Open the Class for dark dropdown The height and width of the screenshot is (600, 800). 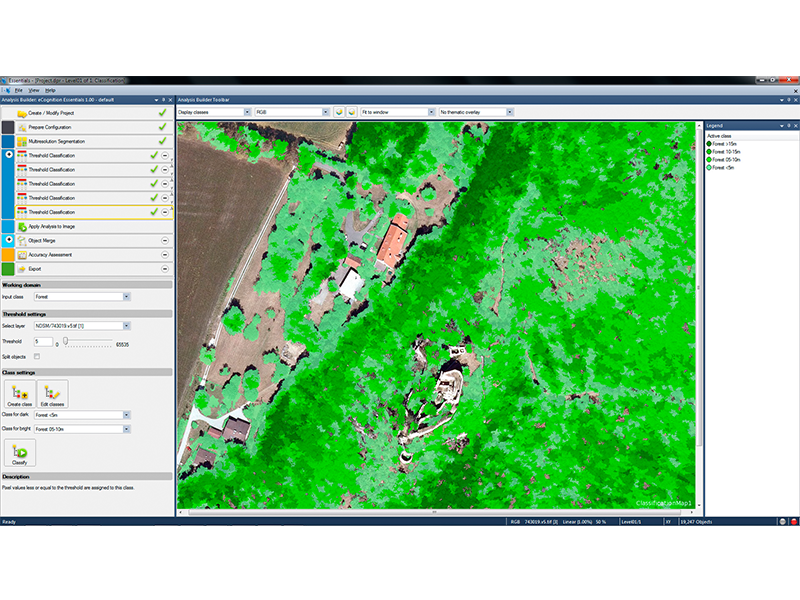click(x=126, y=414)
